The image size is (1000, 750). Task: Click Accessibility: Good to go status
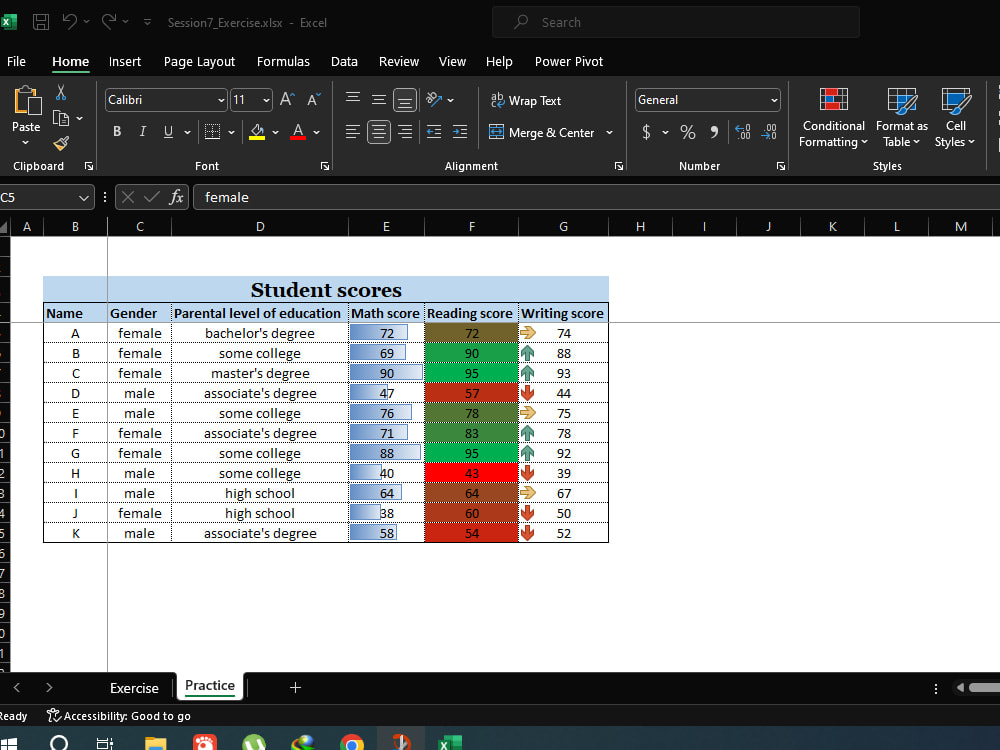point(119,716)
